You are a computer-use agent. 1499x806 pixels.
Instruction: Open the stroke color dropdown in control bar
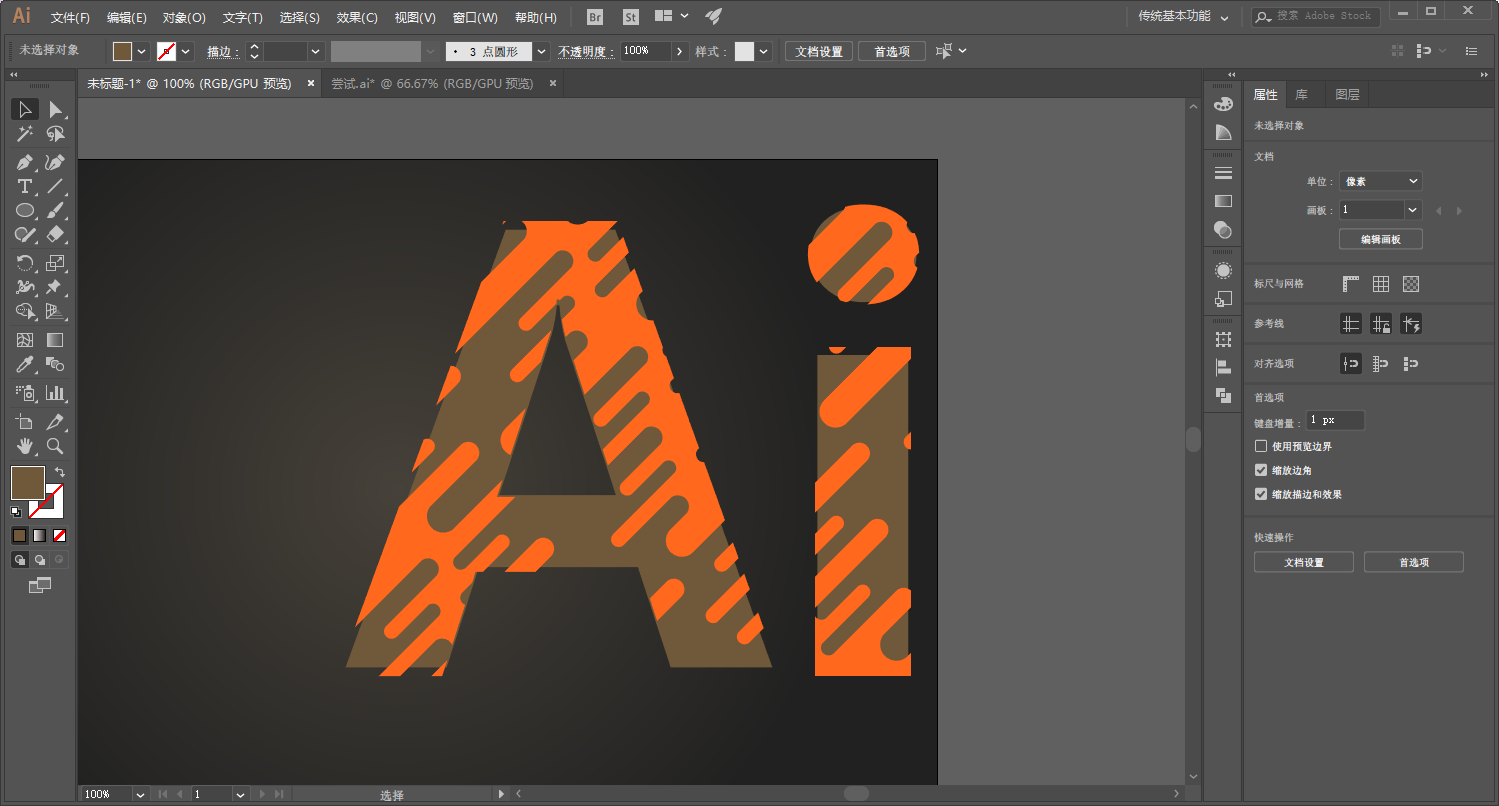pos(186,51)
